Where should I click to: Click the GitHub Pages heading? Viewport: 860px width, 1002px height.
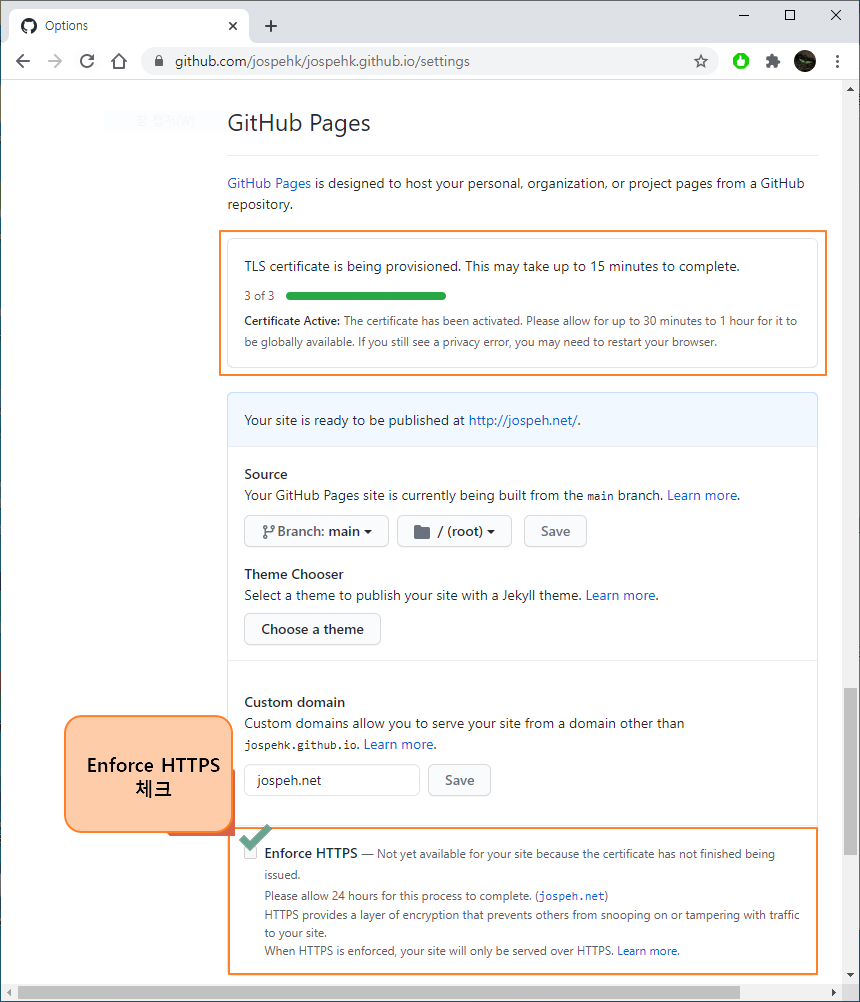pos(298,123)
